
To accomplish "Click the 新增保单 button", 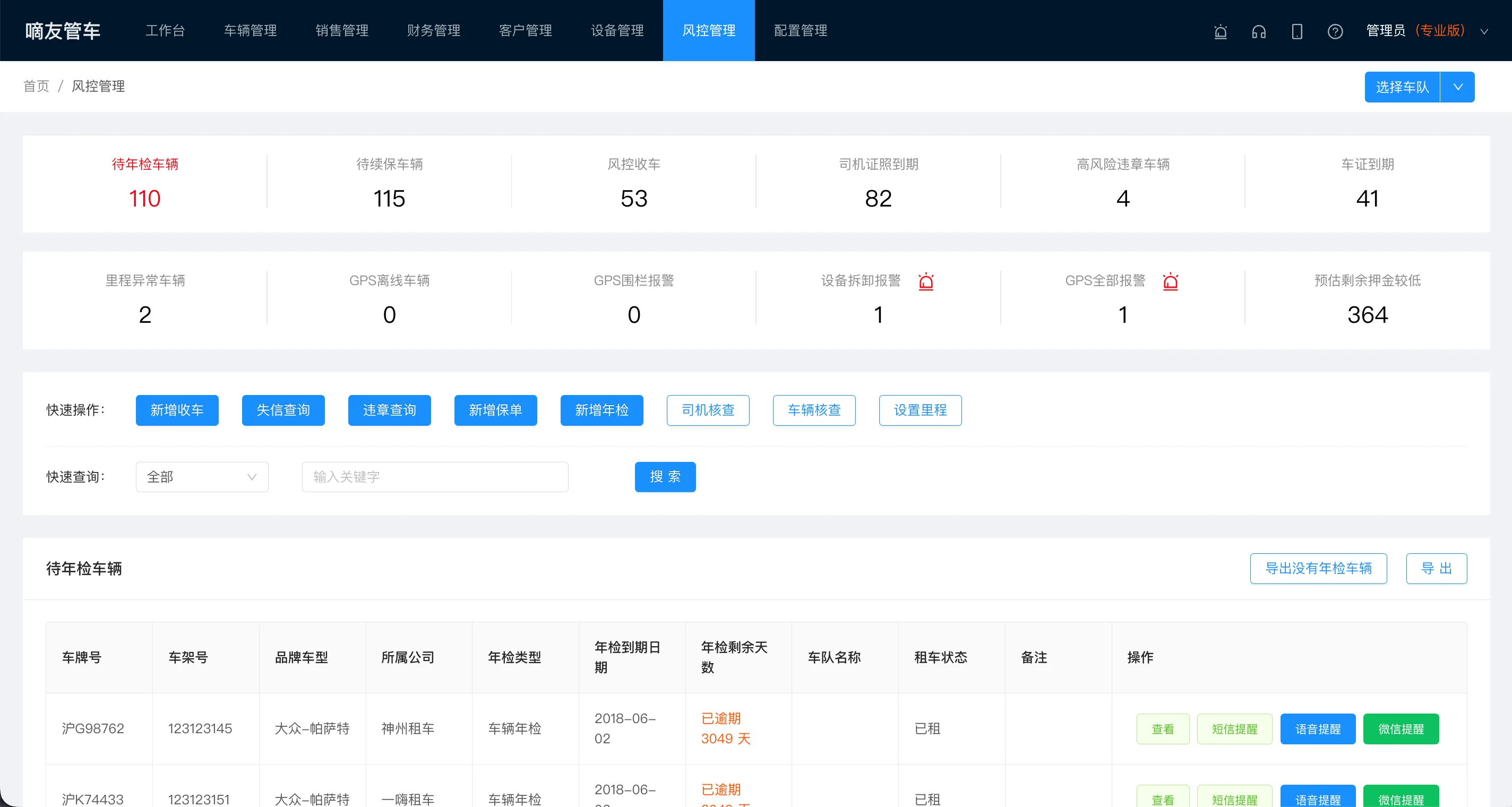I will tap(495, 410).
